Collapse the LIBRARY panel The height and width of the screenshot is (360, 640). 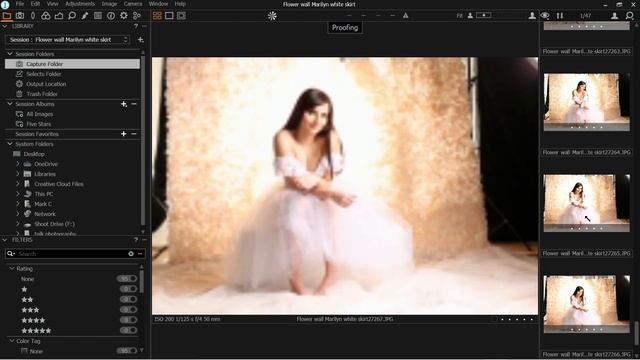pos(4,26)
